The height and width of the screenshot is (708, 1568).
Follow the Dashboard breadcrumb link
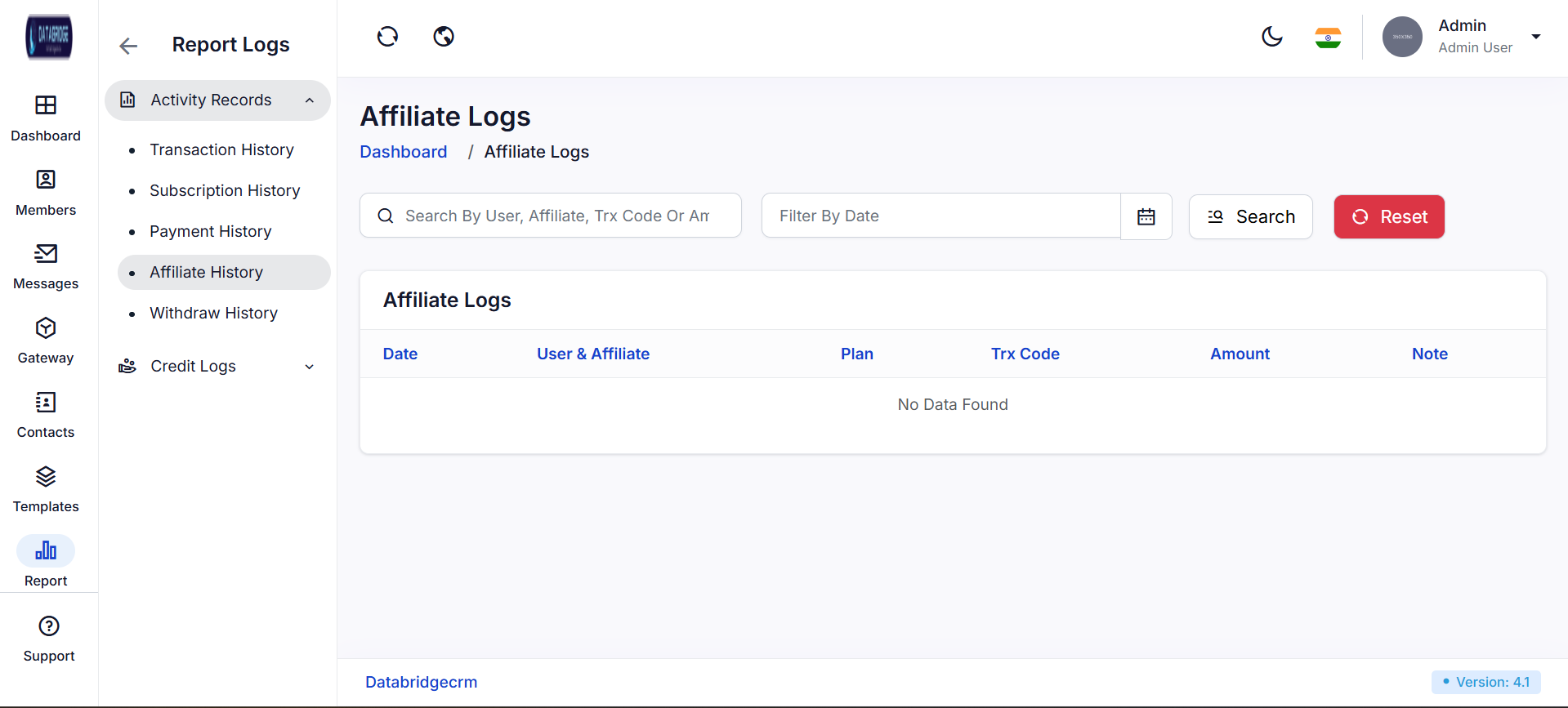(404, 152)
